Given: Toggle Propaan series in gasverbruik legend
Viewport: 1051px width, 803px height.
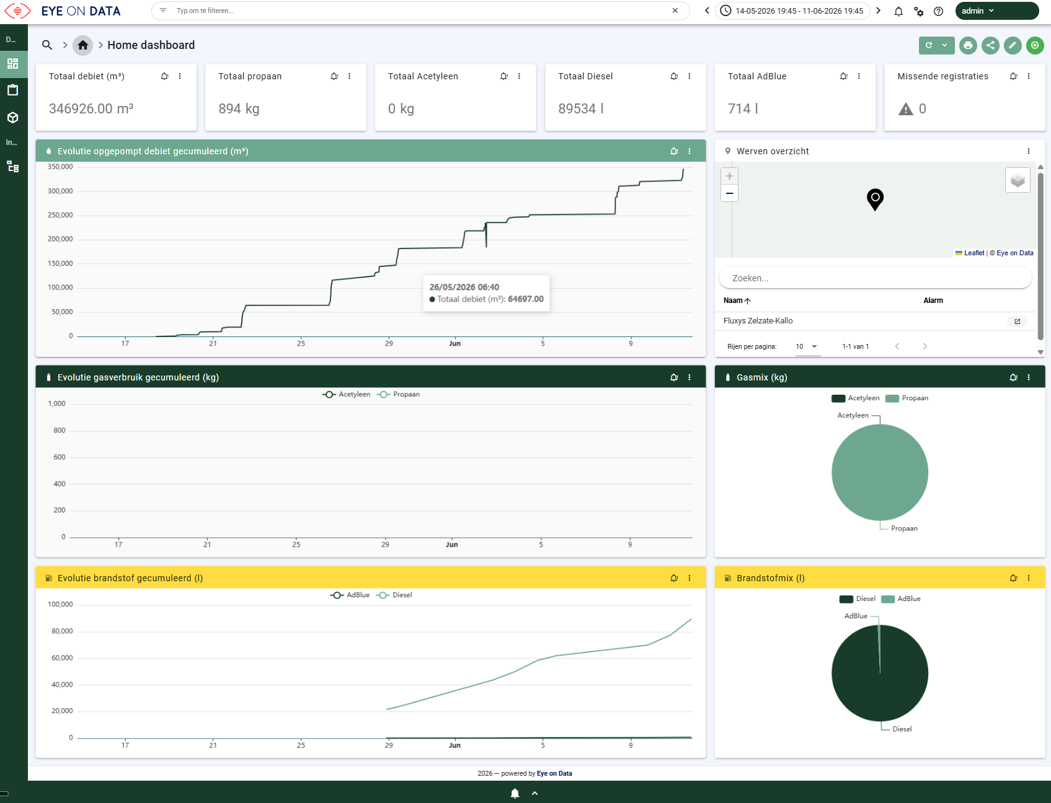Looking at the screenshot, I should [399, 394].
